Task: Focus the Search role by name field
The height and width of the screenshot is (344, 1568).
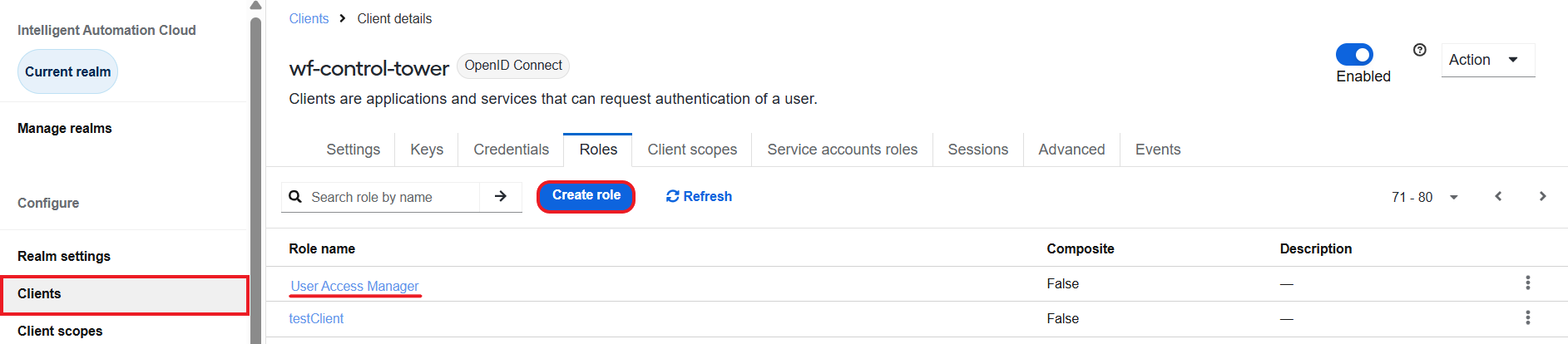Action: pyautogui.click(x=391, y=197)
